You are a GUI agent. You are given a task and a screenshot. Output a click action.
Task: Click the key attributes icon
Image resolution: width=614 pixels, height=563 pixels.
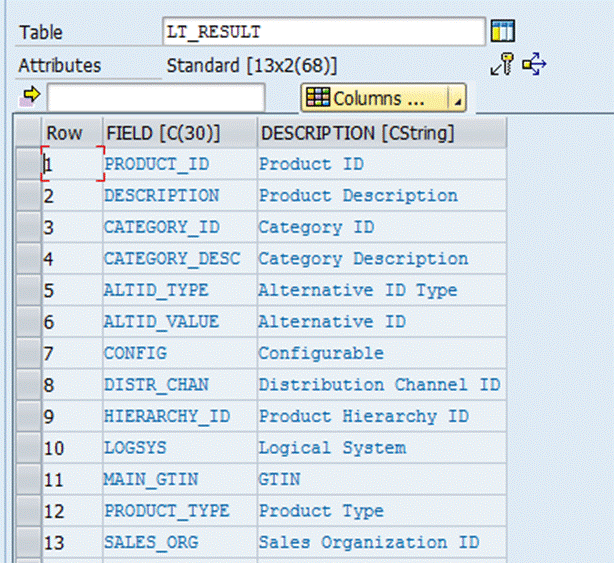click(502, 64)
